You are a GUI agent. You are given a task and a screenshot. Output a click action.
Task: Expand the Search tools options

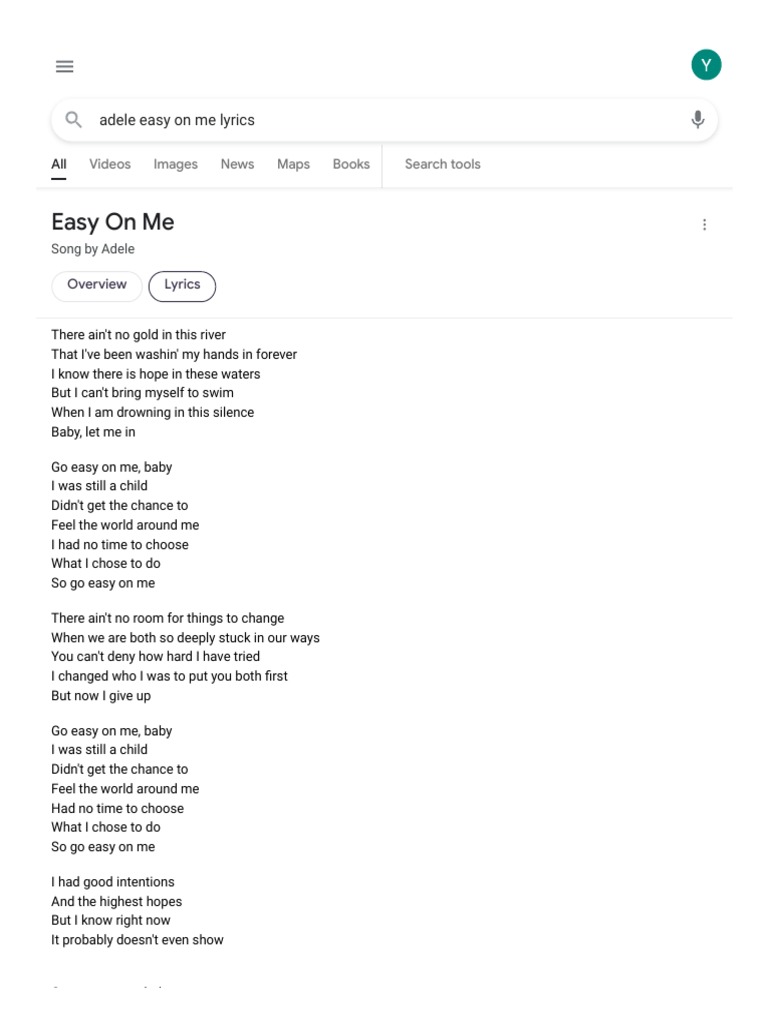[x=442, y=164]
